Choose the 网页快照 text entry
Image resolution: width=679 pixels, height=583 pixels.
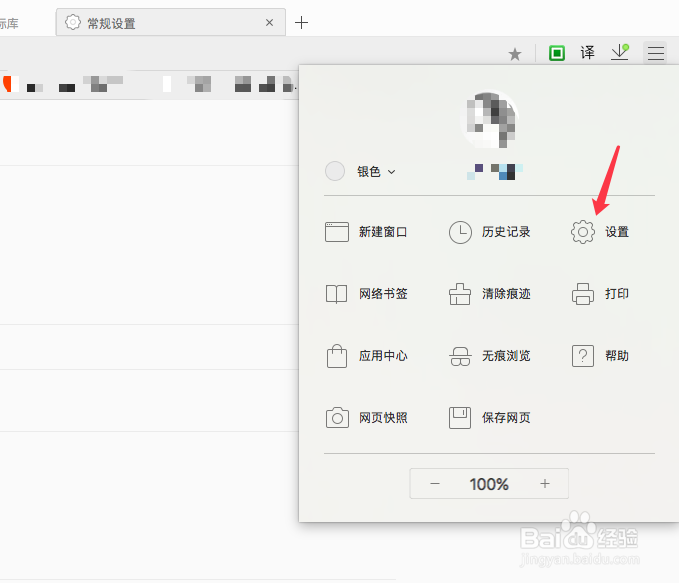(x=383, y=418)
